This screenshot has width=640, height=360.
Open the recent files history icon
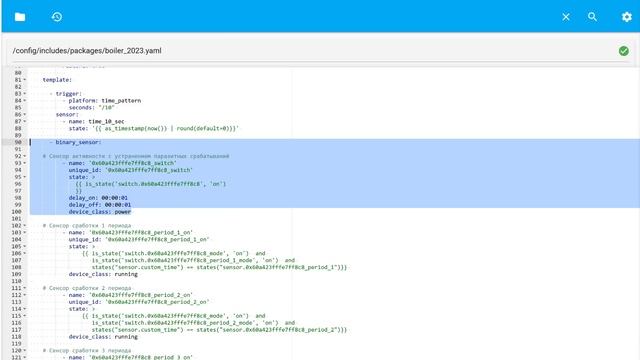pos(57,17)
